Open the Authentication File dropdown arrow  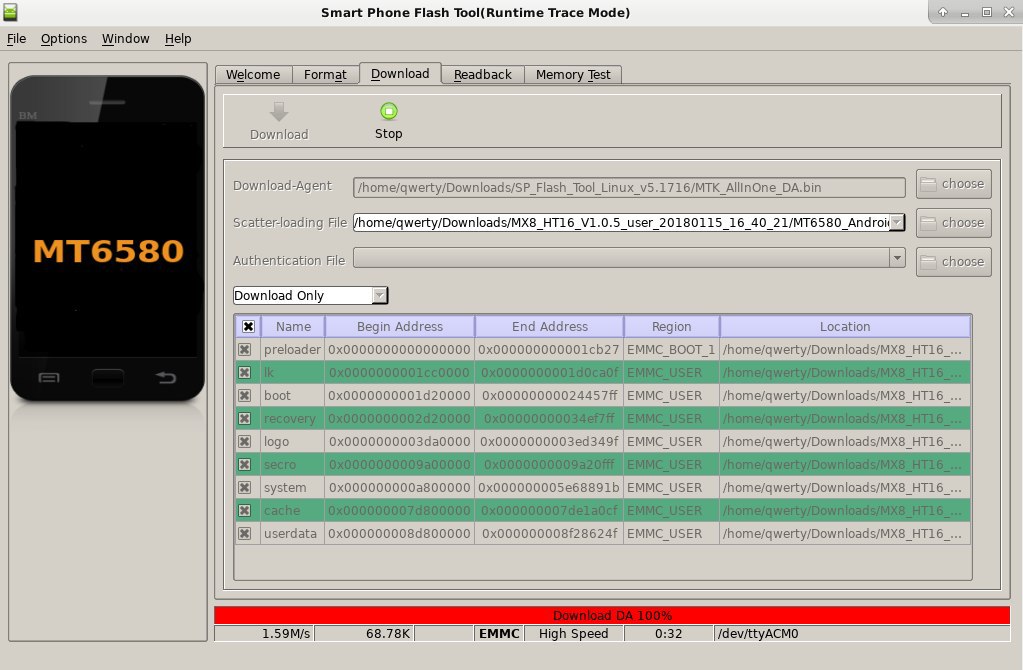[x=897, y=258]
